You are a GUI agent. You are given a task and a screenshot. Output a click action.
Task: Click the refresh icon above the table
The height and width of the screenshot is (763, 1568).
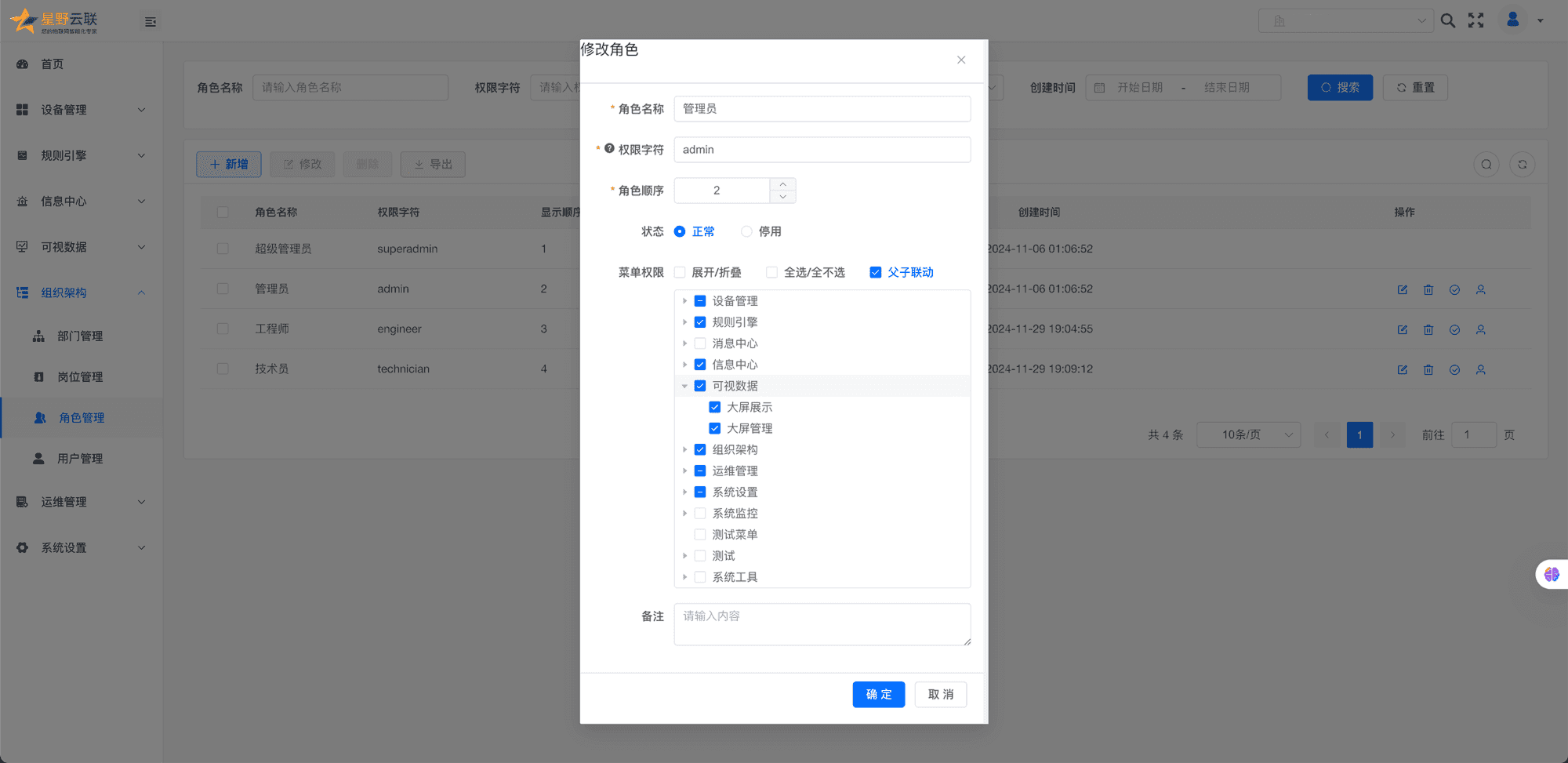(x=1522, y=165)
